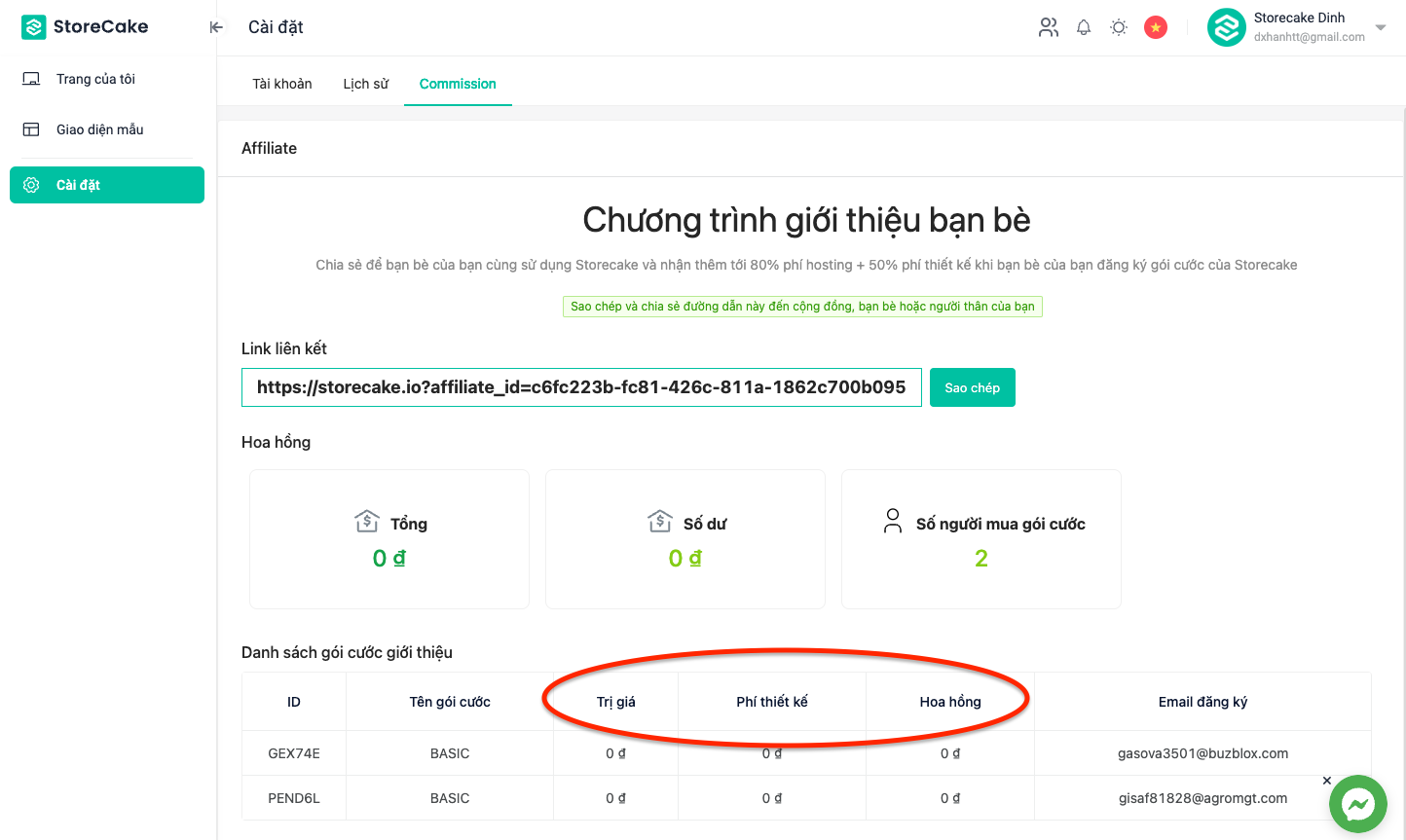This screenshot has height=840, width=1406.
Task: Open the users/team icon in header
Action: [x=1048, y=27]
